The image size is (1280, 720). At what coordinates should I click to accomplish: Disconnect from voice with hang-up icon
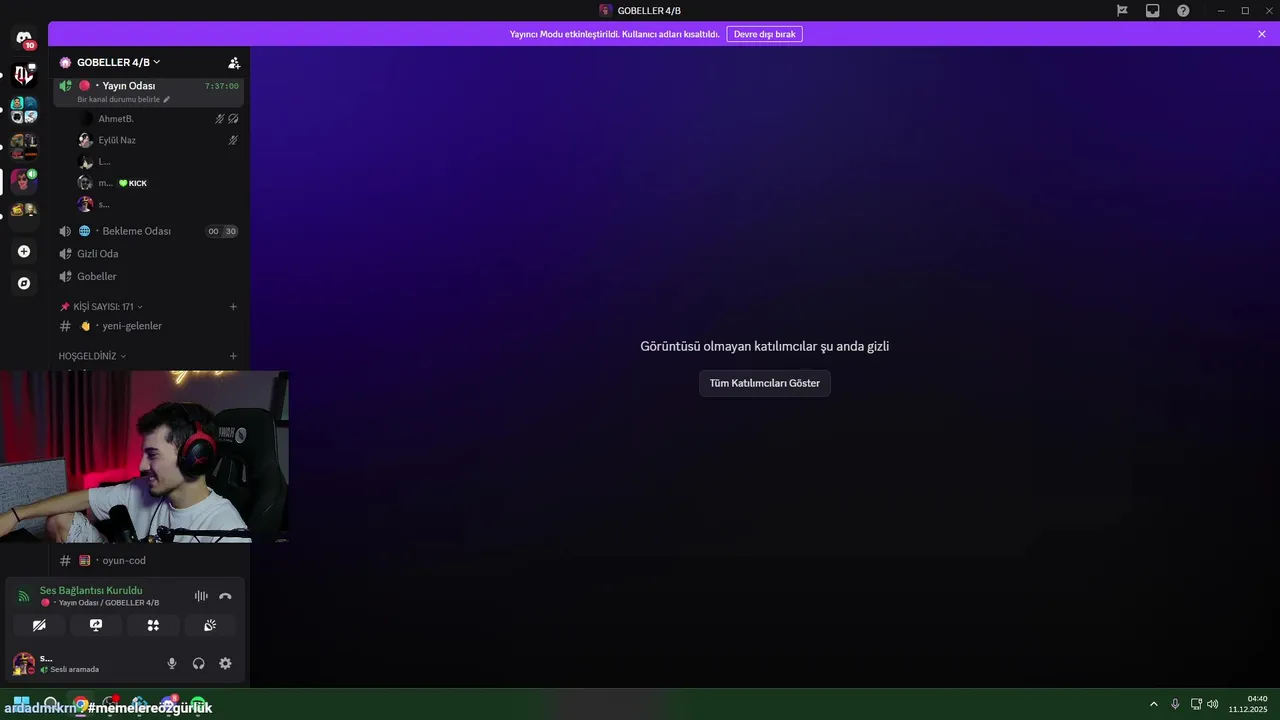[x=225, y=596]
